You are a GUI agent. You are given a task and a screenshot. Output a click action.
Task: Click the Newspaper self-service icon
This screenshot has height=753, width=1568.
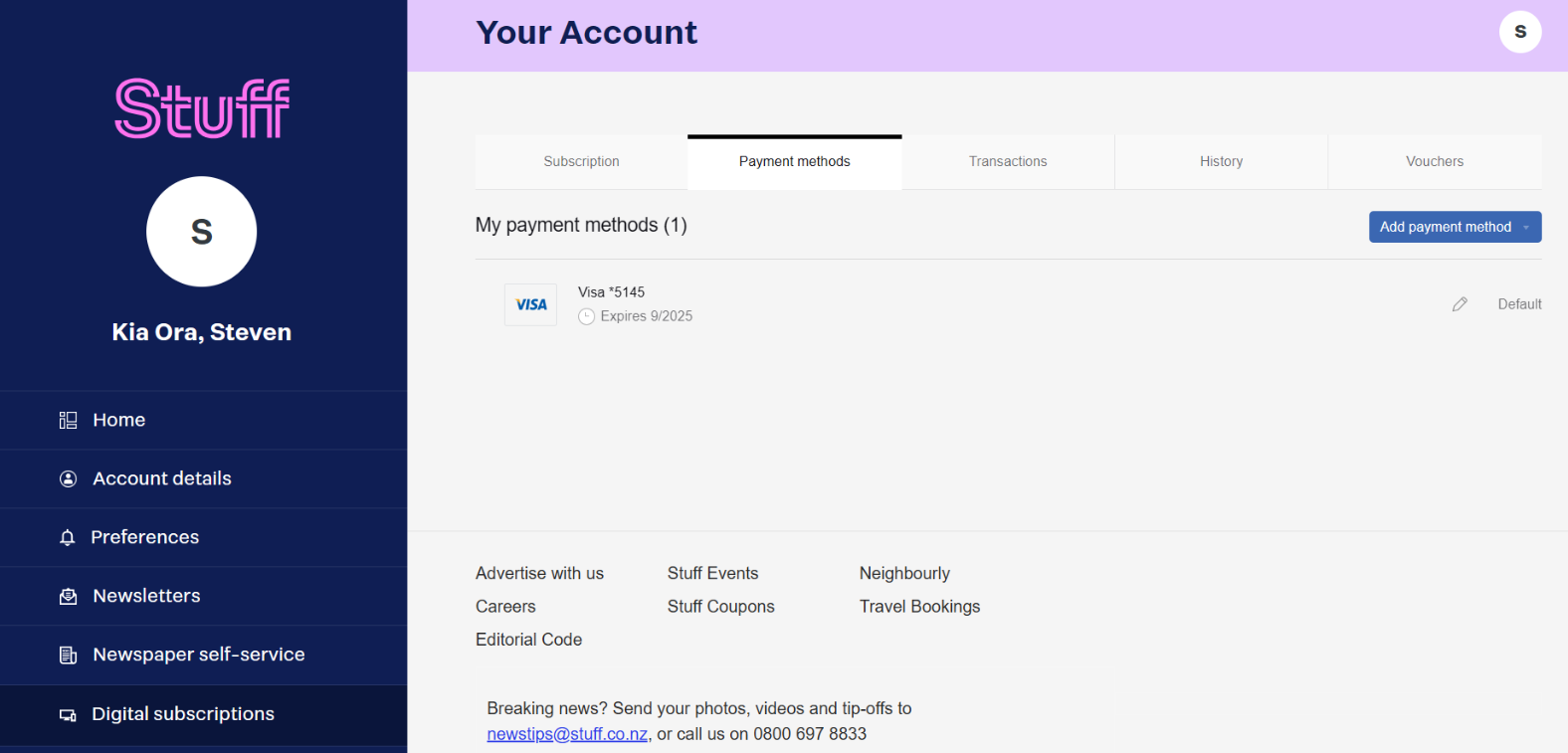tap(68, 656)
